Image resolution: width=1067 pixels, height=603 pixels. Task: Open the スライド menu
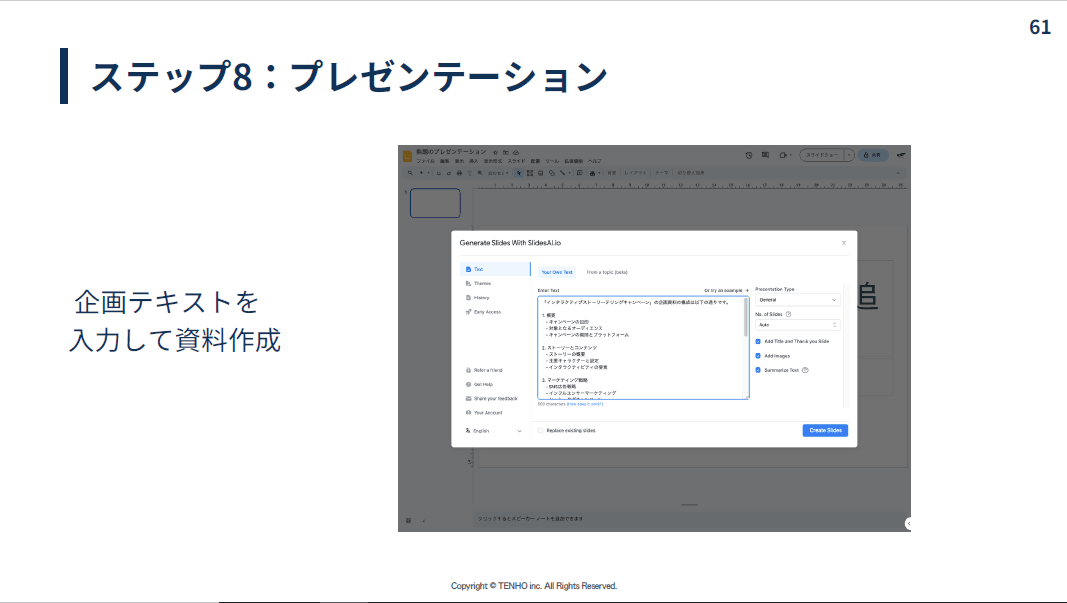(x=516, y=161)
